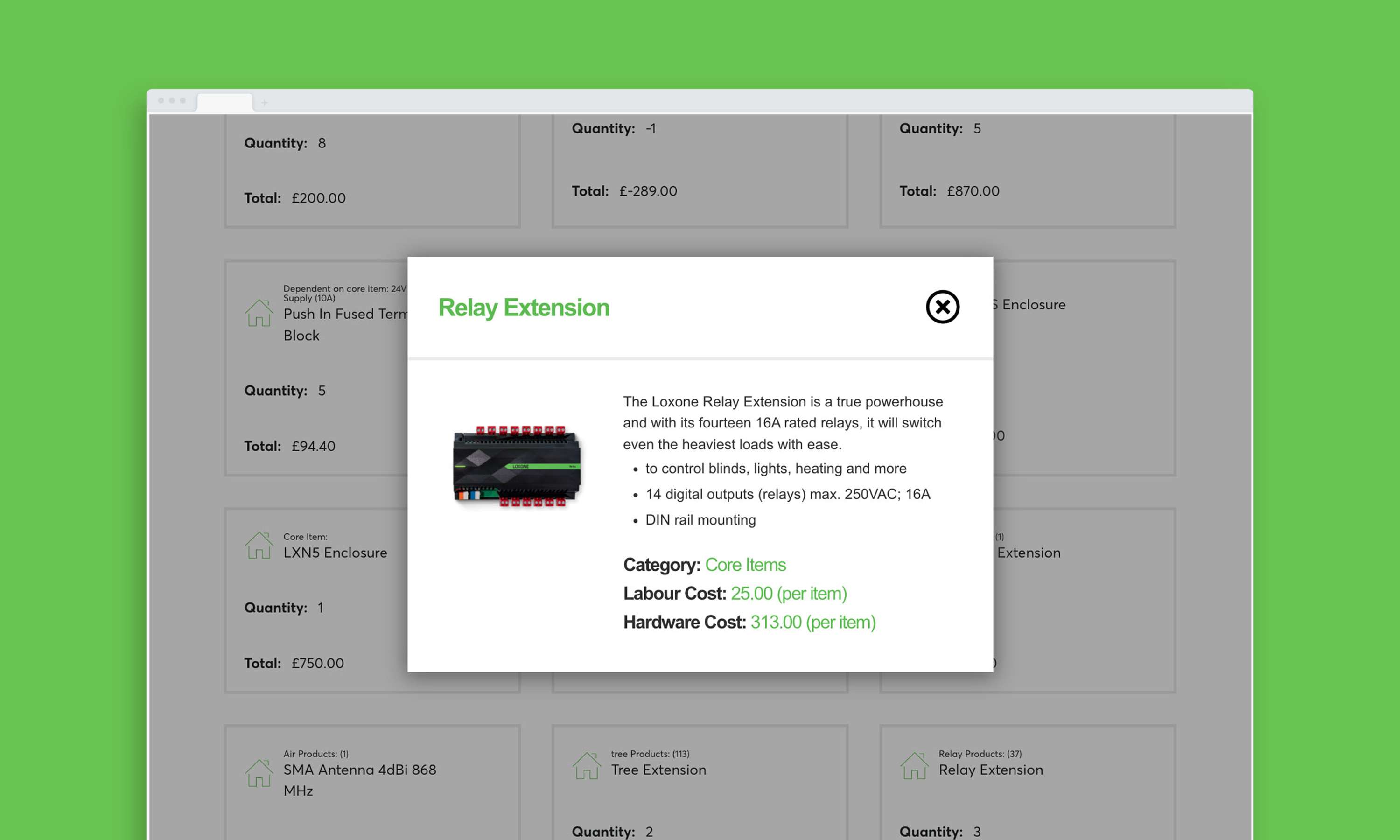Click the house icon beside SMA Antenna 4dBi
Image resolution: width=1400 pixels, height=840 pixels.
259,773
